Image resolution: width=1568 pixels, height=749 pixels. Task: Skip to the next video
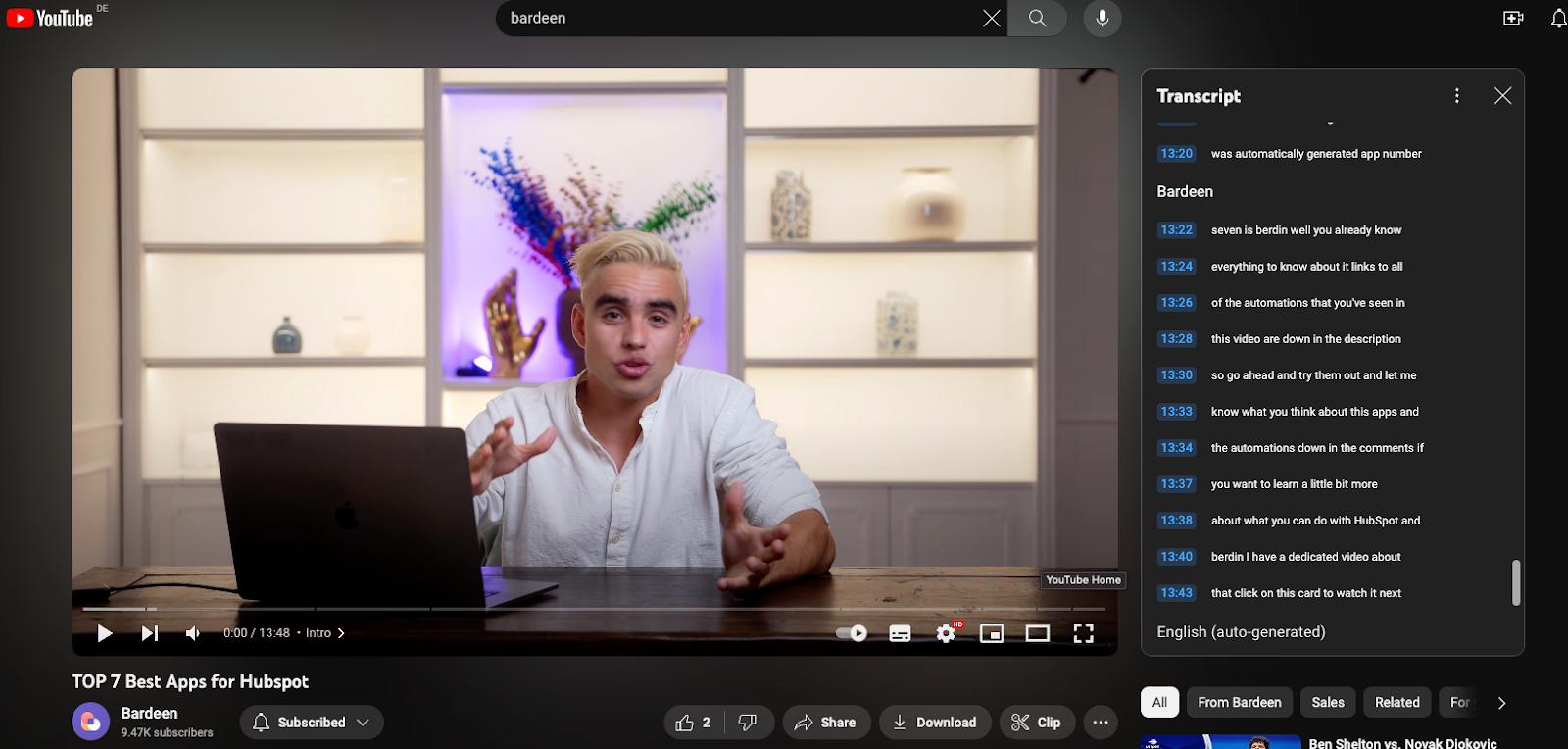click(150, 633)
